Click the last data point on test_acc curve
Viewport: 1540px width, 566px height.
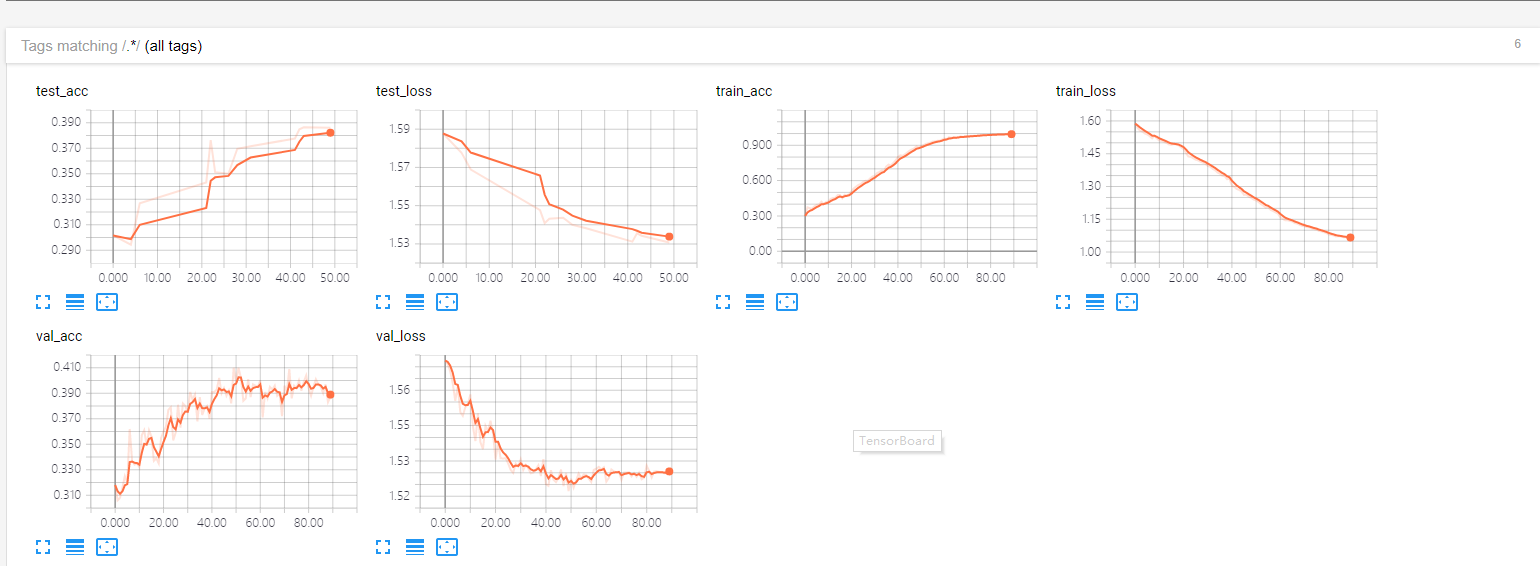click(x=330, y=133)
